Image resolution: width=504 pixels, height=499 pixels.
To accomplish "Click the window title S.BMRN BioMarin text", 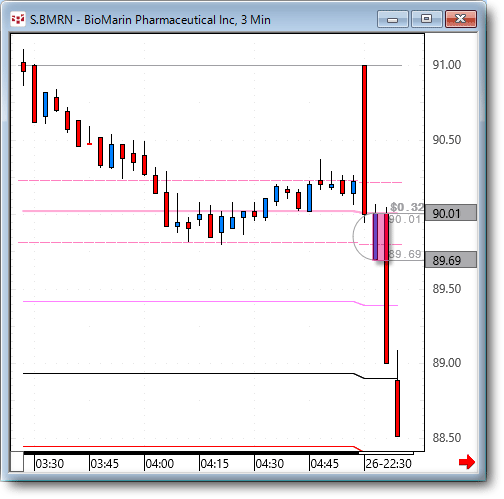I will tap(150, 20).
